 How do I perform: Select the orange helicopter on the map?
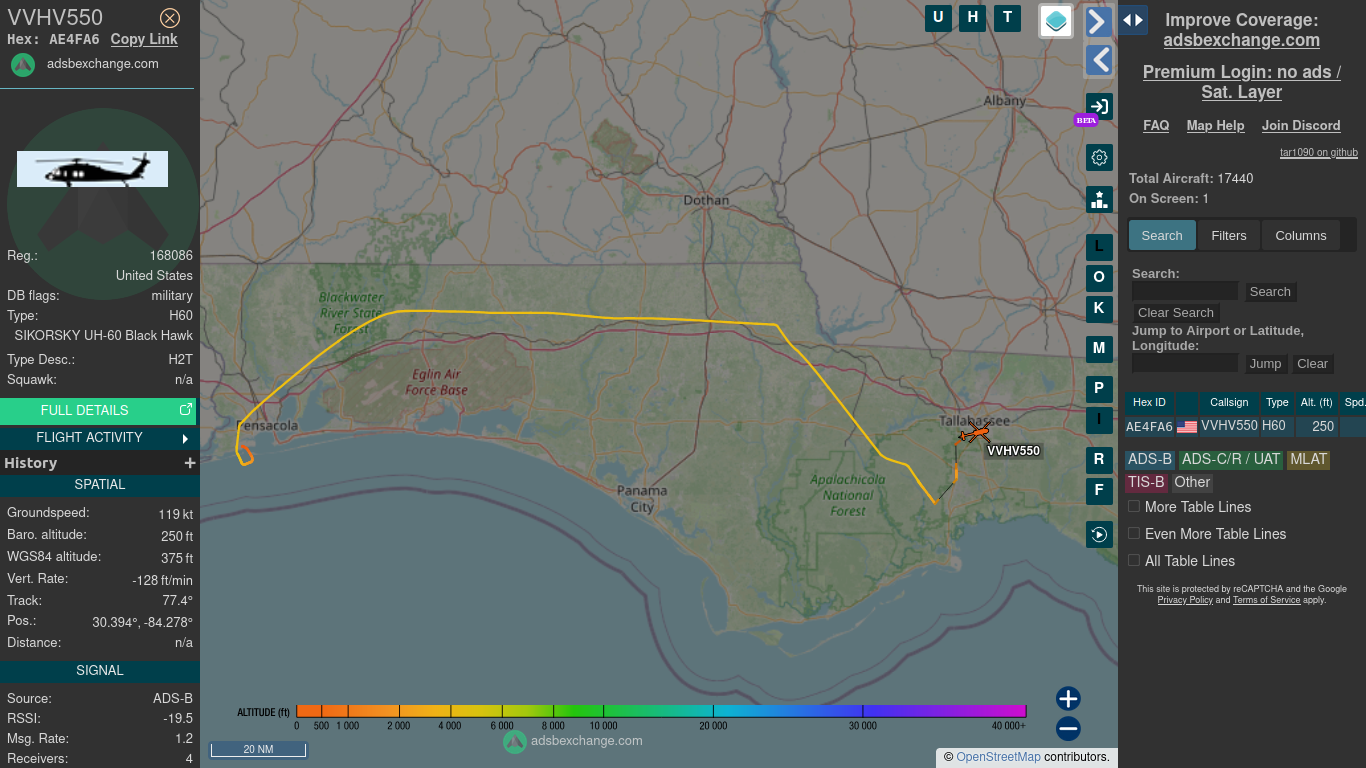coord(974,432)
